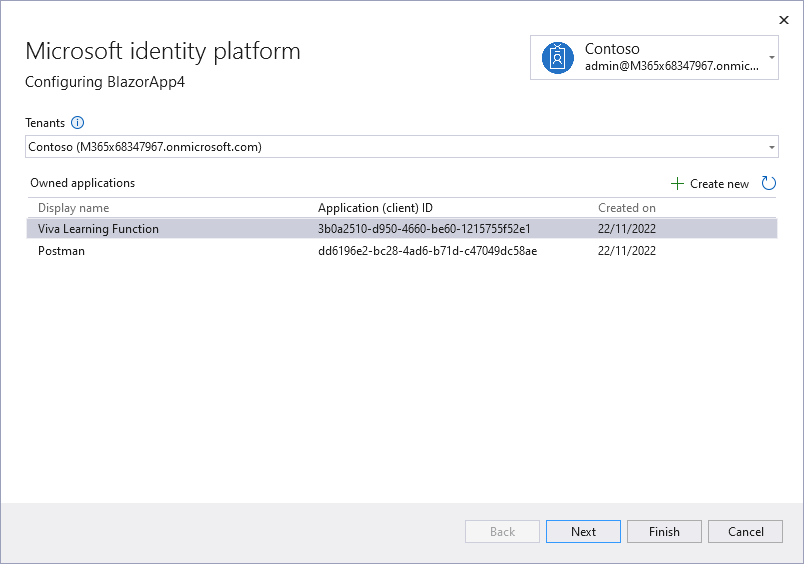Click the Finish button
Screen dimensions: 804x564
point(665,532)
